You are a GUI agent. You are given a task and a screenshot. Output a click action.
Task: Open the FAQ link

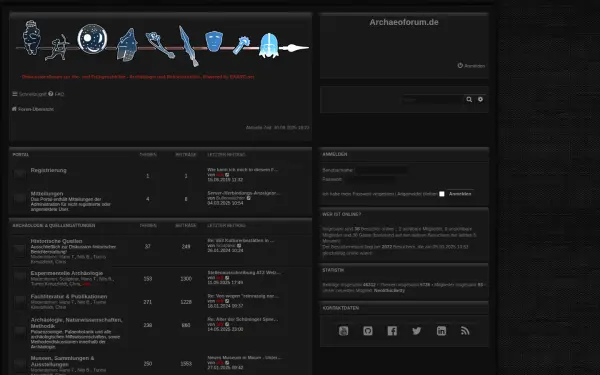click(56, 94)
